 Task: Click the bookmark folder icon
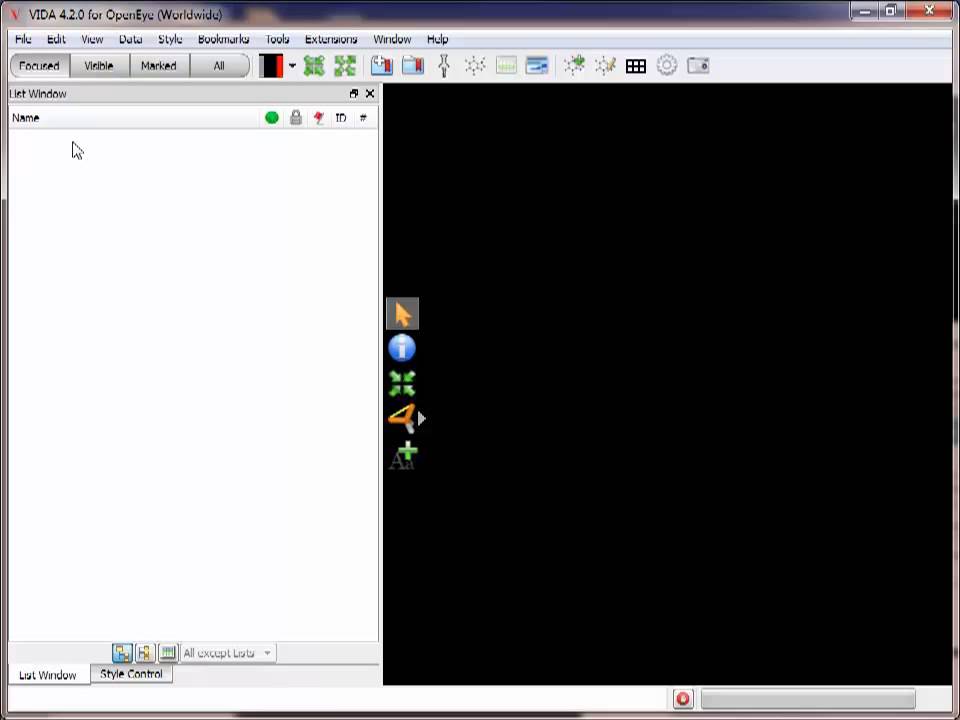413,66
